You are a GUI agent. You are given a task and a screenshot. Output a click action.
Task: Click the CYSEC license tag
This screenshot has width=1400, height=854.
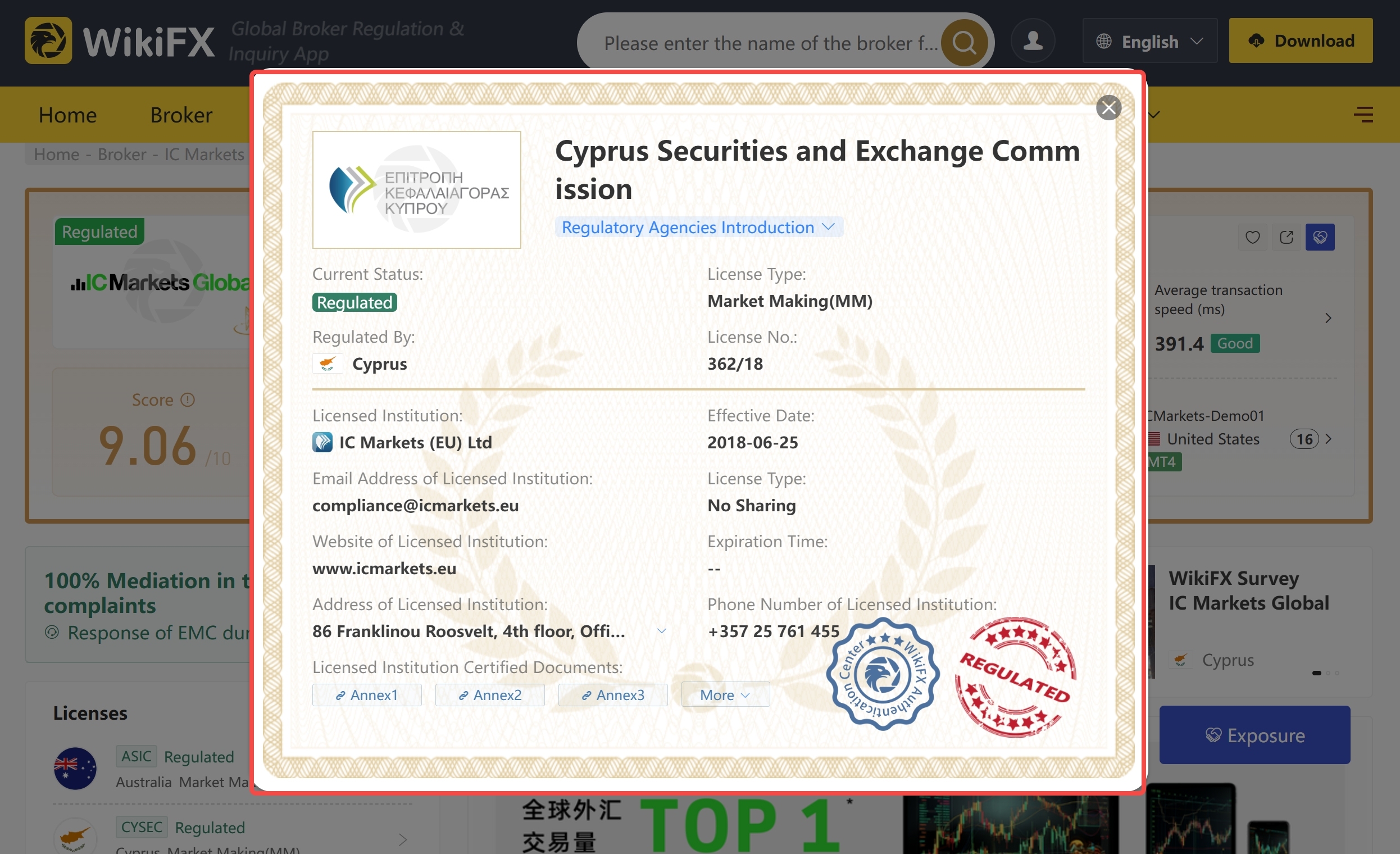(x=142, y=826)
